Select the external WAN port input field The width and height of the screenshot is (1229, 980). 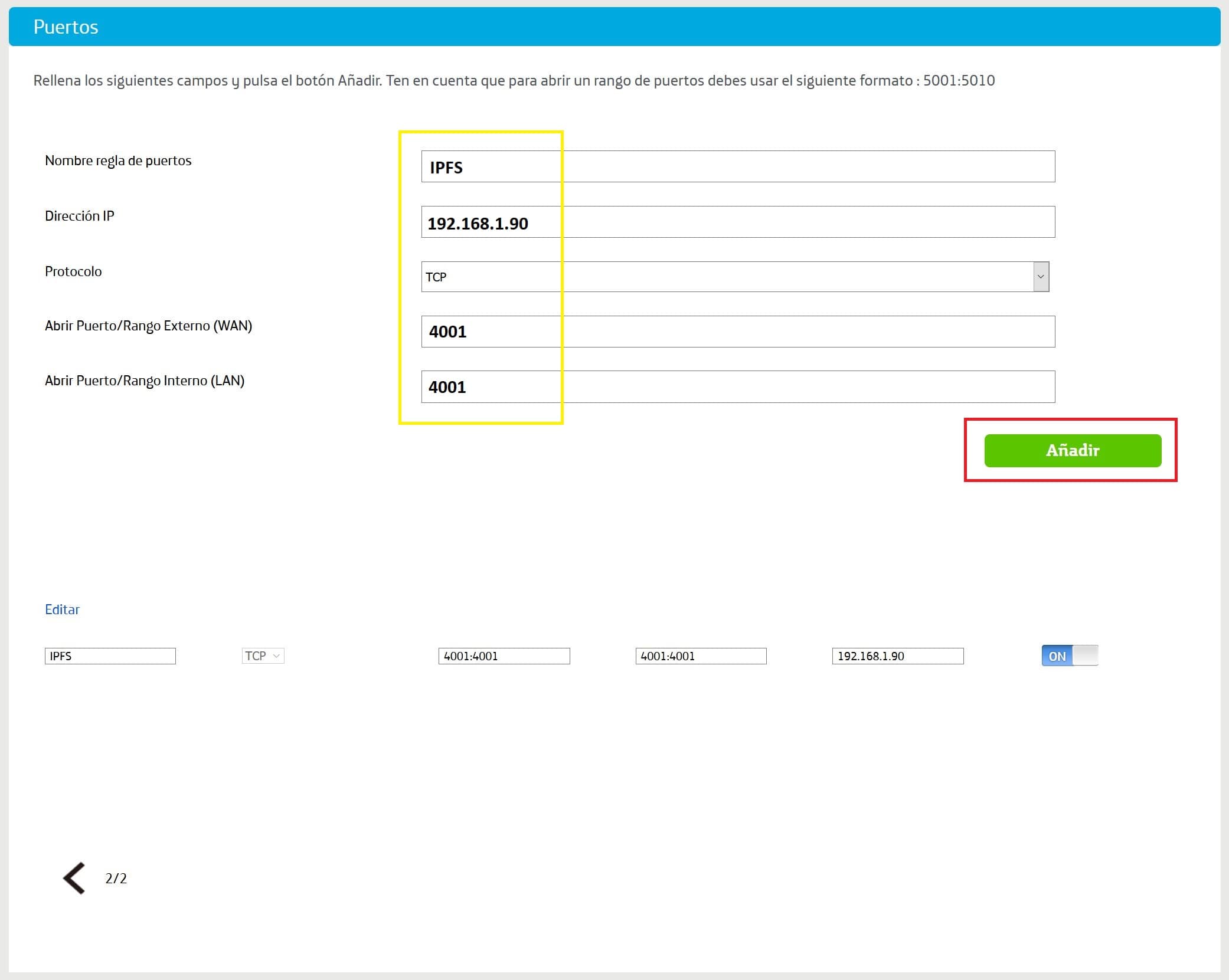[x=738, y=332]
